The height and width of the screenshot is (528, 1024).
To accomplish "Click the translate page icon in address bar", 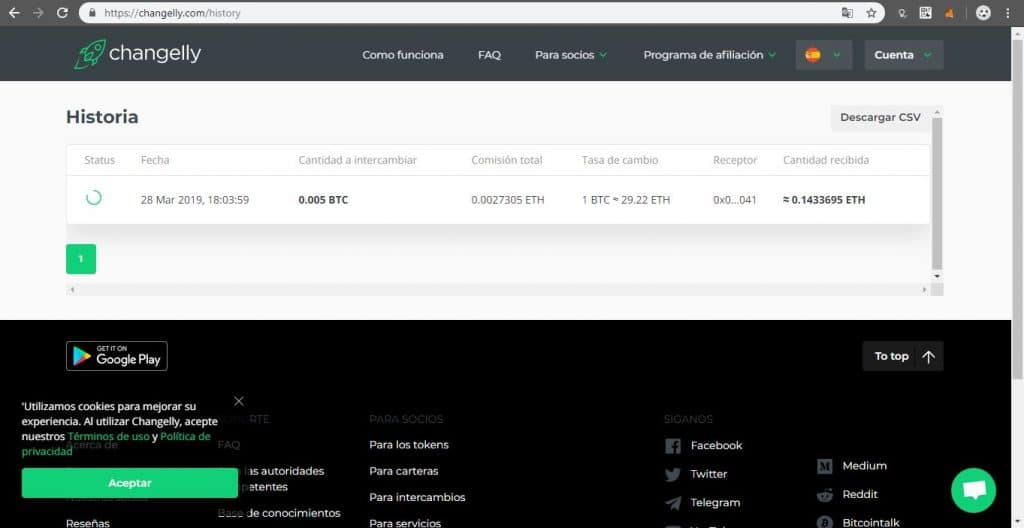I will click(x=847, y=12).
